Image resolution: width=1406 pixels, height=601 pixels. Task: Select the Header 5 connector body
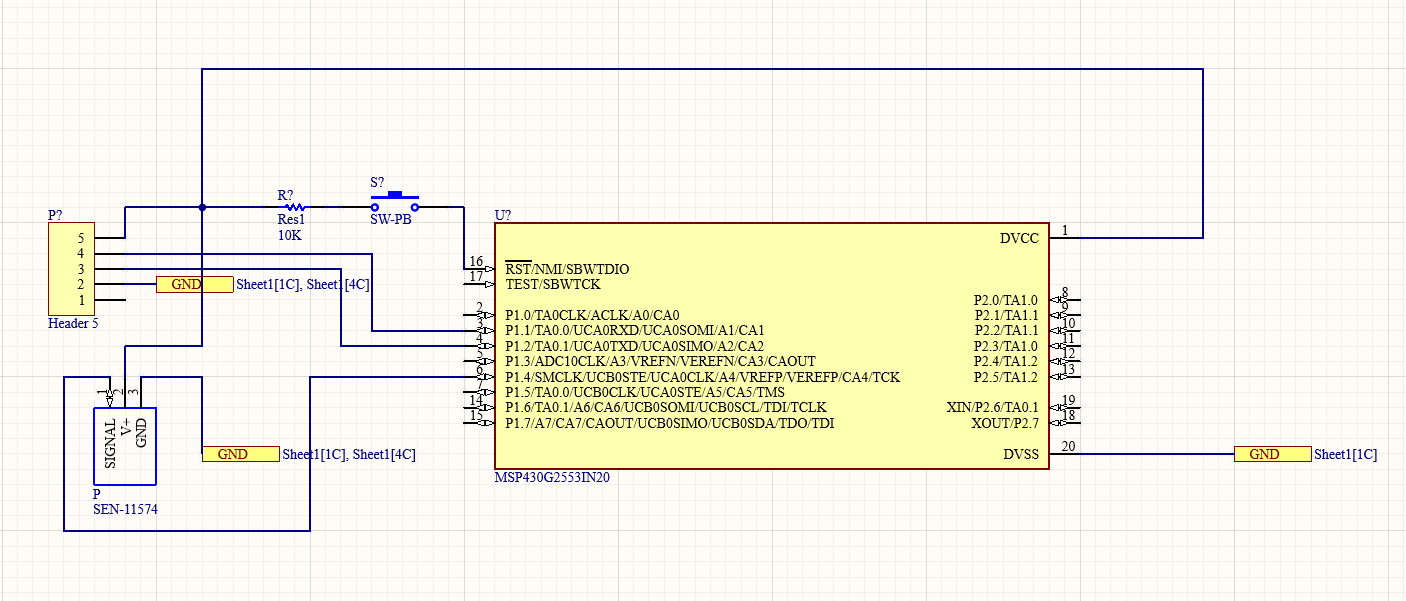pos(71,268)
